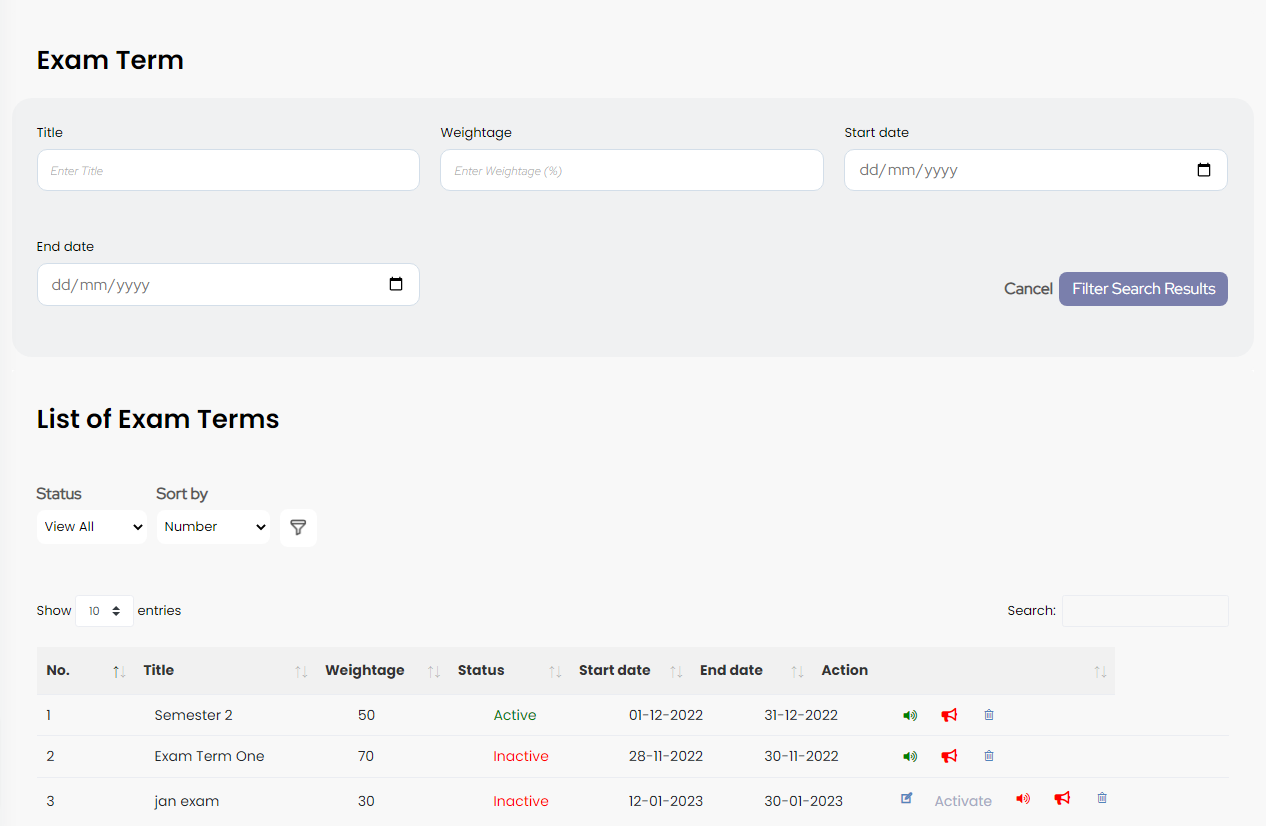Open the Status dropdown showing View All

[x=92, y=527]
